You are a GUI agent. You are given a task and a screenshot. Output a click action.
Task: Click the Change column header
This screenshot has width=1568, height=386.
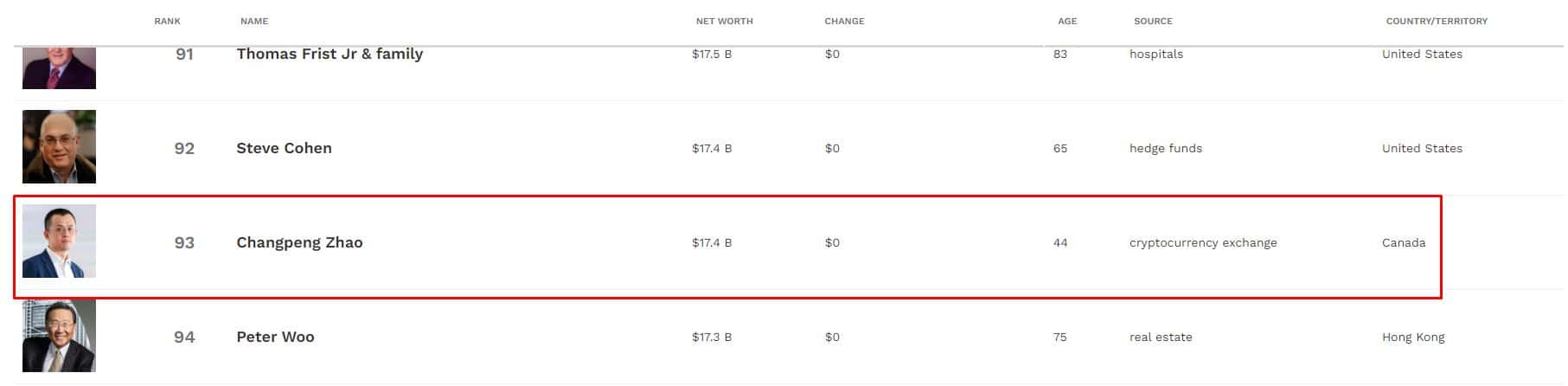point(844,21)
